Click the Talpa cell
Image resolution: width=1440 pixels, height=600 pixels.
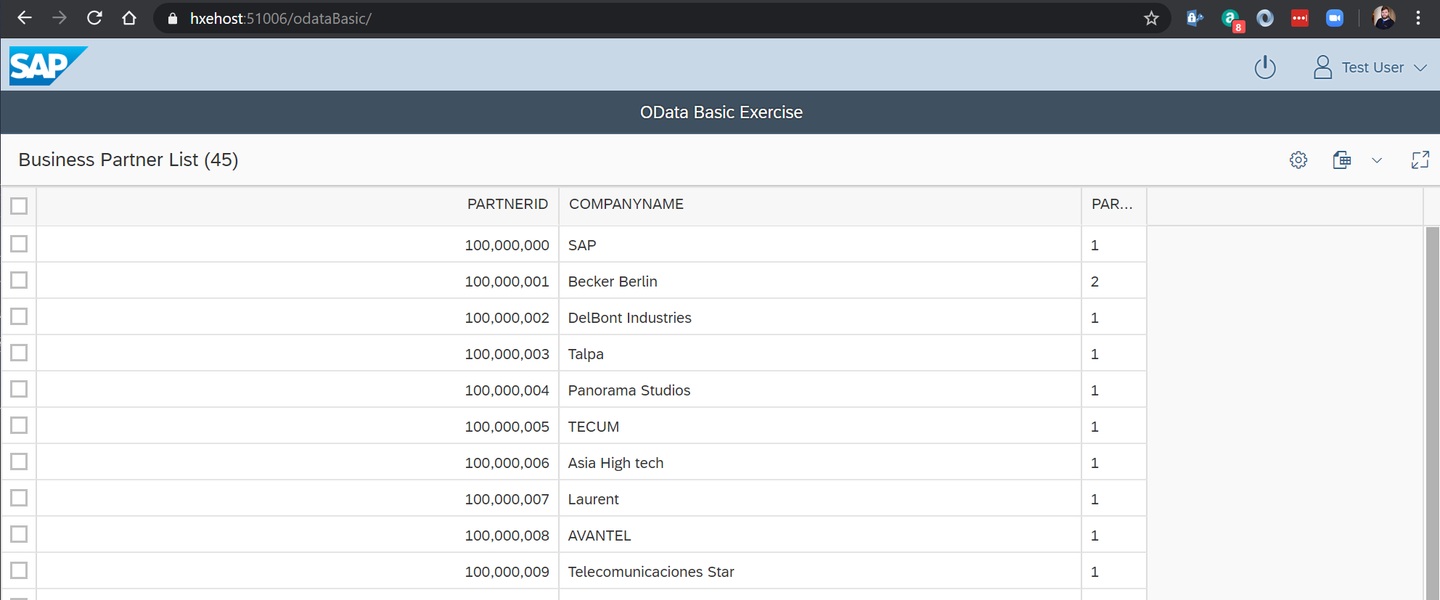820,354
